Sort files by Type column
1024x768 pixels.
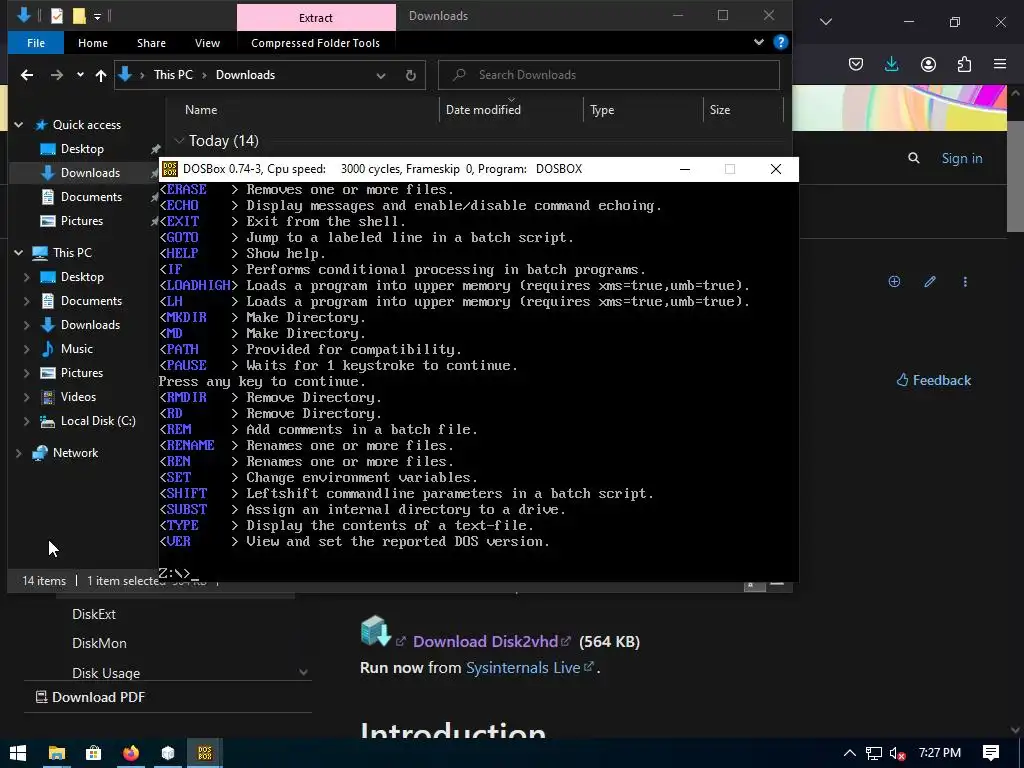tap(602, 110)
